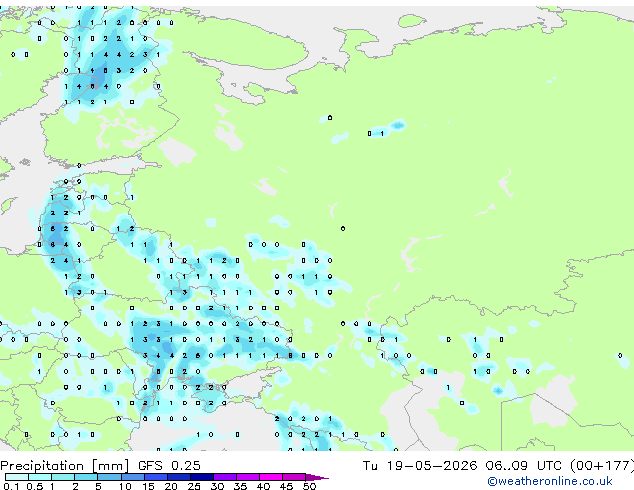Click the '30' legend scale label

[x=217, y=486]
